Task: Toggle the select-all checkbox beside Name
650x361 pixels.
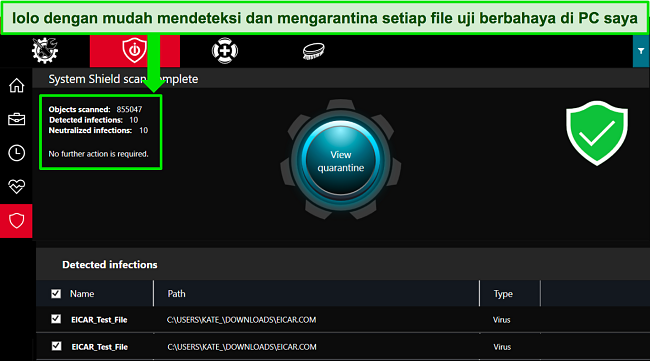Action: click(x=56, y=294)
